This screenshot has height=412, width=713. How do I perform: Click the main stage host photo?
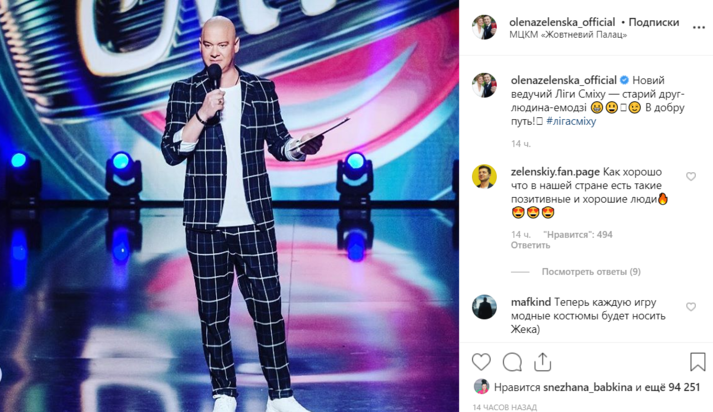[229, 206]
